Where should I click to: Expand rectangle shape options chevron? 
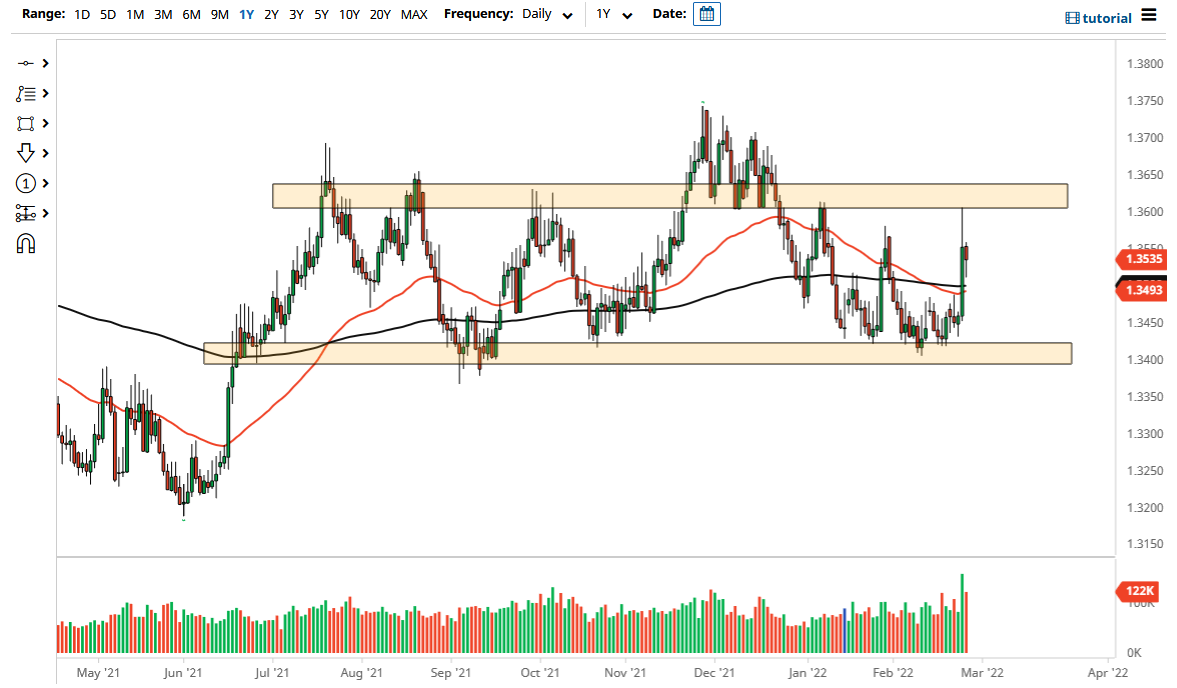(x=46, y=124)
